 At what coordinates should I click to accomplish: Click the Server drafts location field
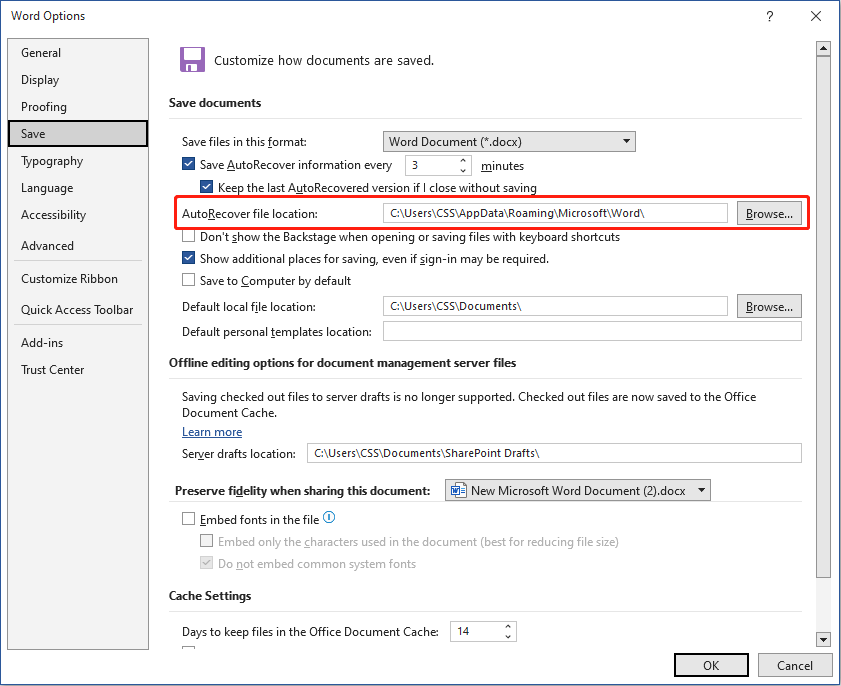click(x=554, y=453)
